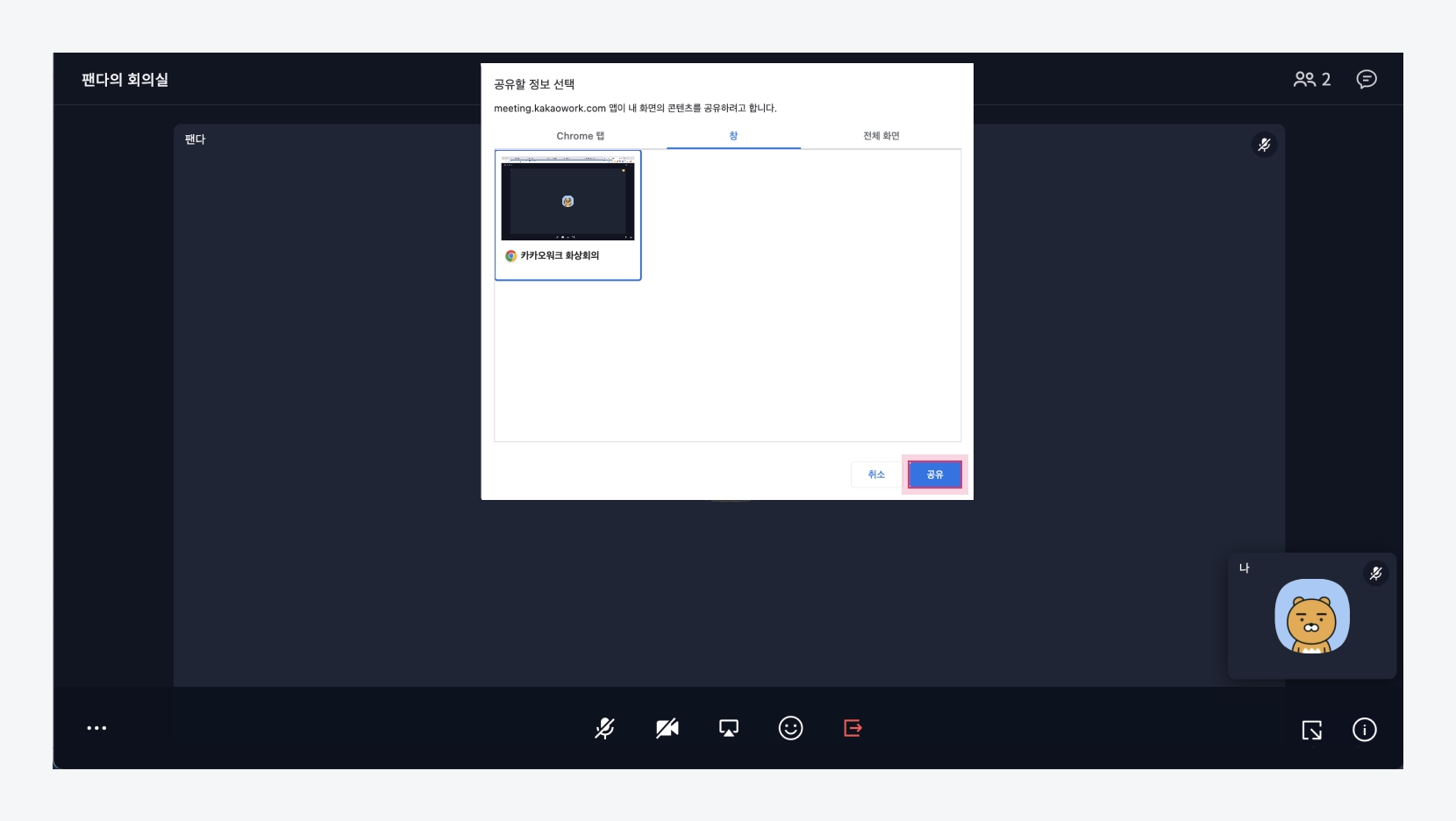The width and height of the screenshot is (1456, 821).
Task: Click the meeting info icon
Action: 1364,730
